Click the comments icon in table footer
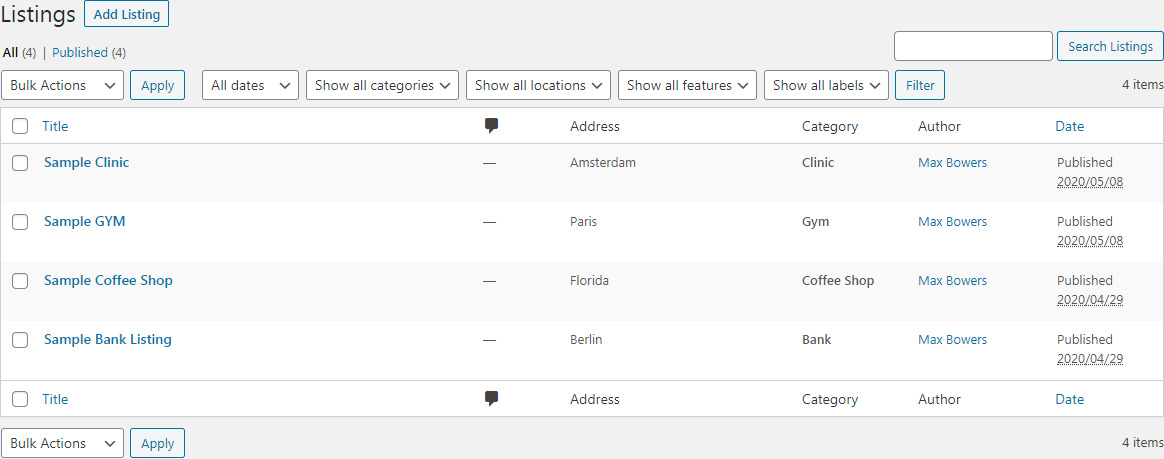Screen dimensions: 1164x459 (x=491, y=399)
